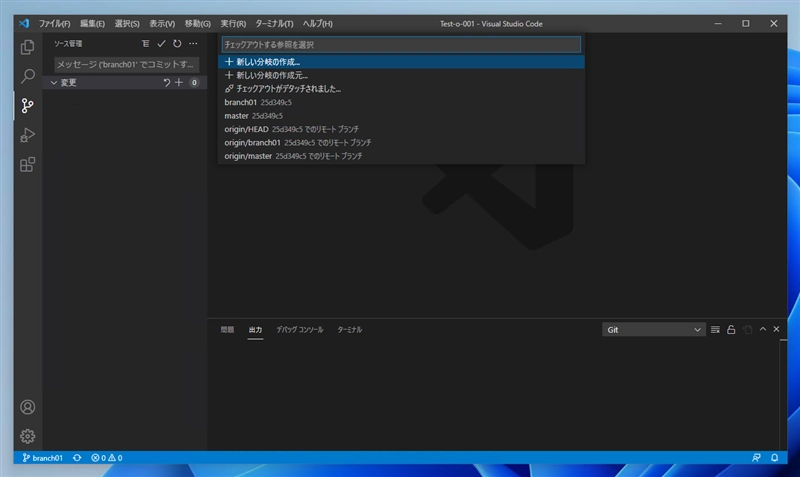Click the view-as-tree icon in source control header

tap(145, 44)
